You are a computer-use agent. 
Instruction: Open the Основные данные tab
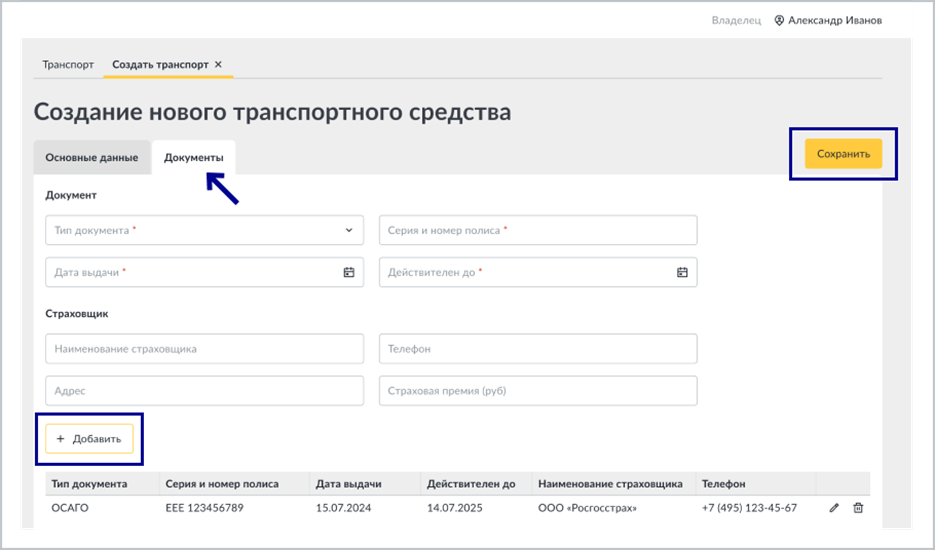(x=92, y=157)
